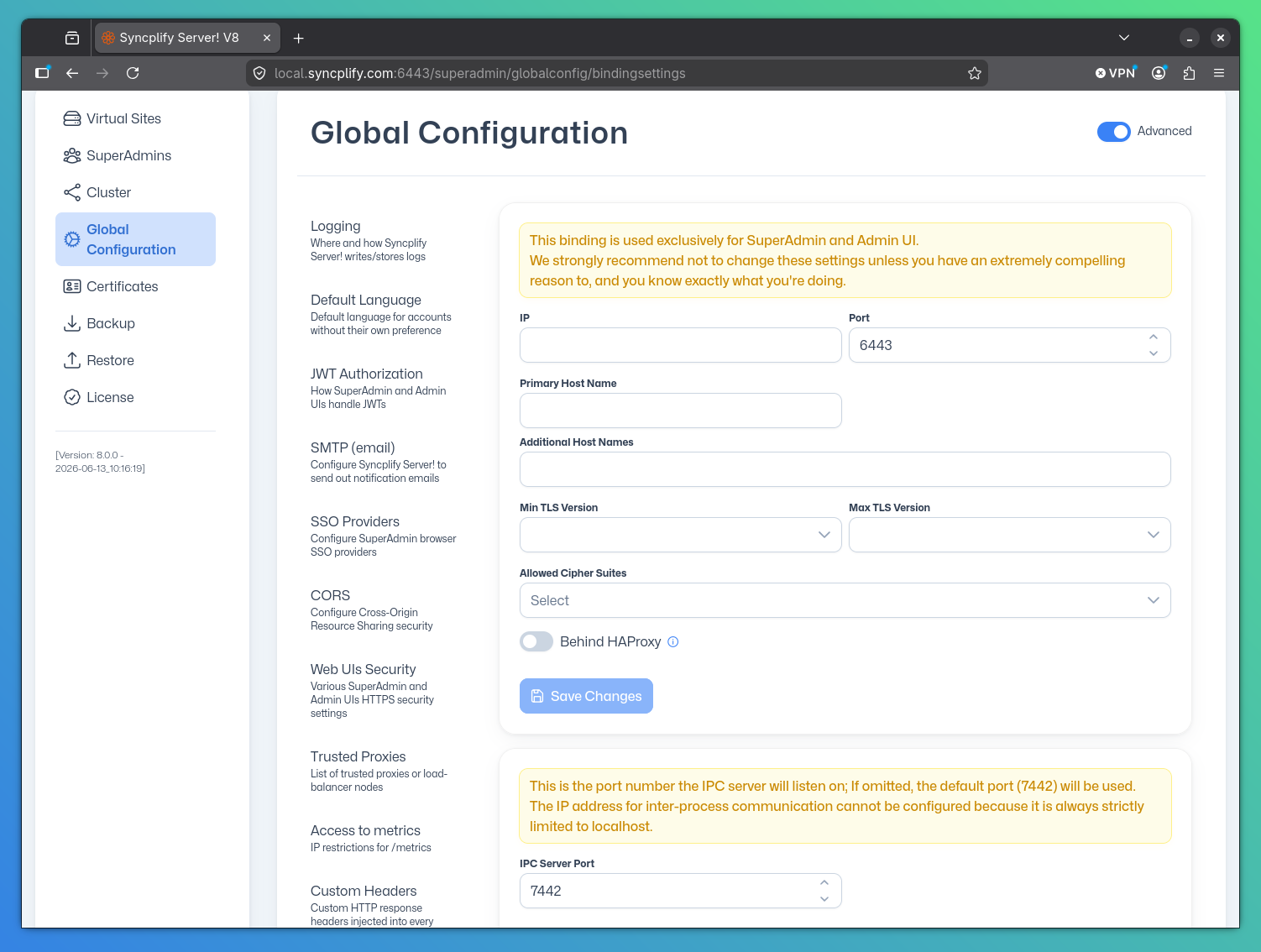Click the Global Configuration gear icon

pyautogui.click(x=72, y=239)
